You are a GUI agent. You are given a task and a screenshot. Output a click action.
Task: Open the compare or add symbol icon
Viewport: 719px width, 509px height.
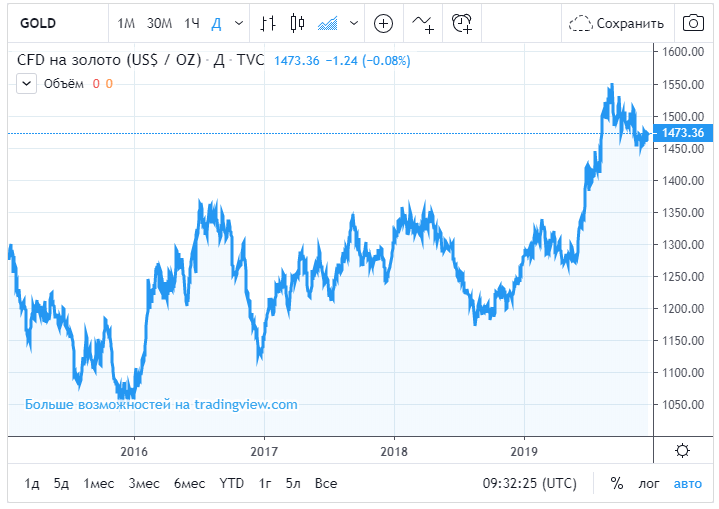(x=383, y=23)
